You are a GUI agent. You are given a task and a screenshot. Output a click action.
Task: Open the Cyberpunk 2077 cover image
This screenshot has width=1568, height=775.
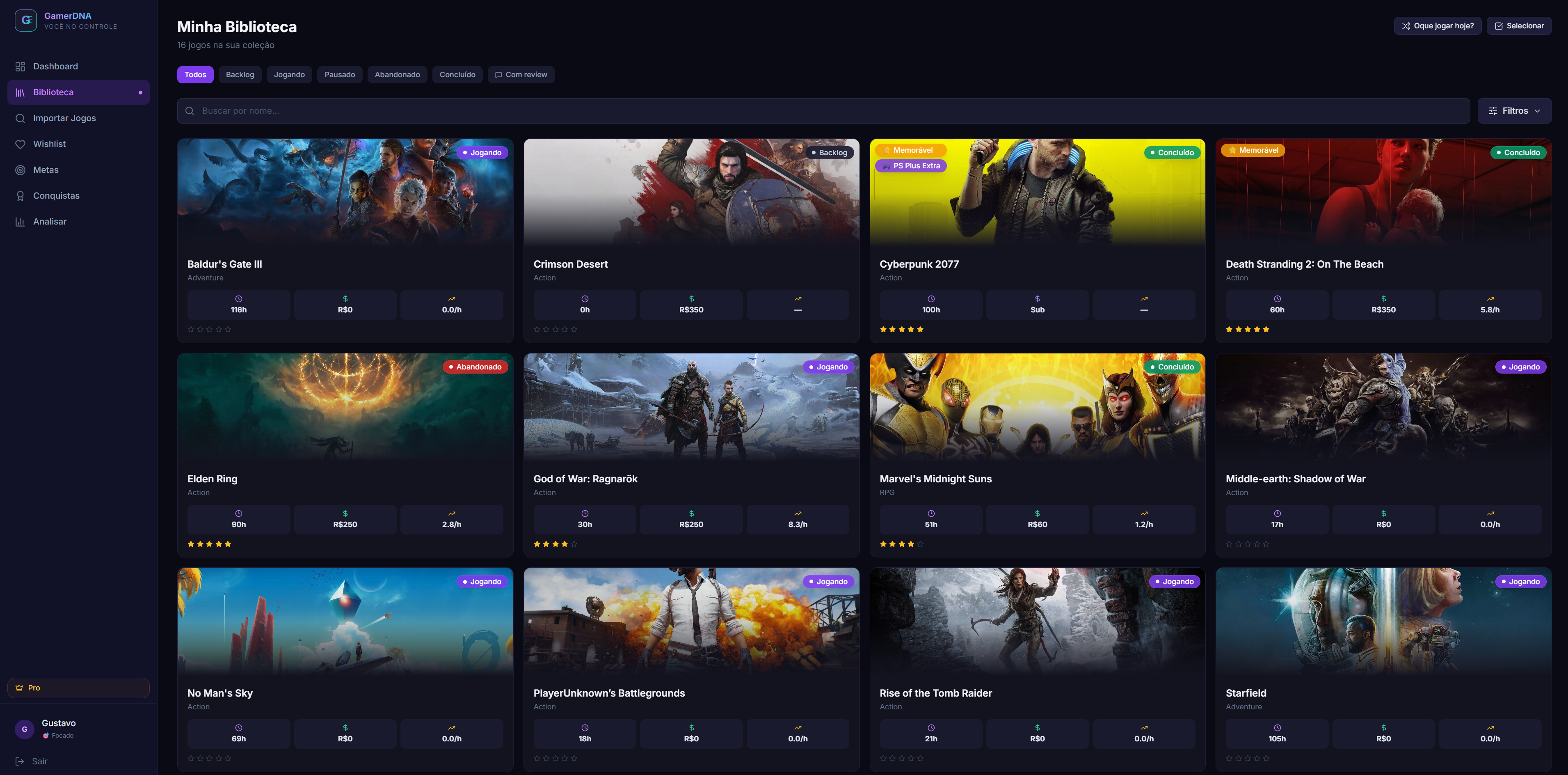click(1037, 192)
